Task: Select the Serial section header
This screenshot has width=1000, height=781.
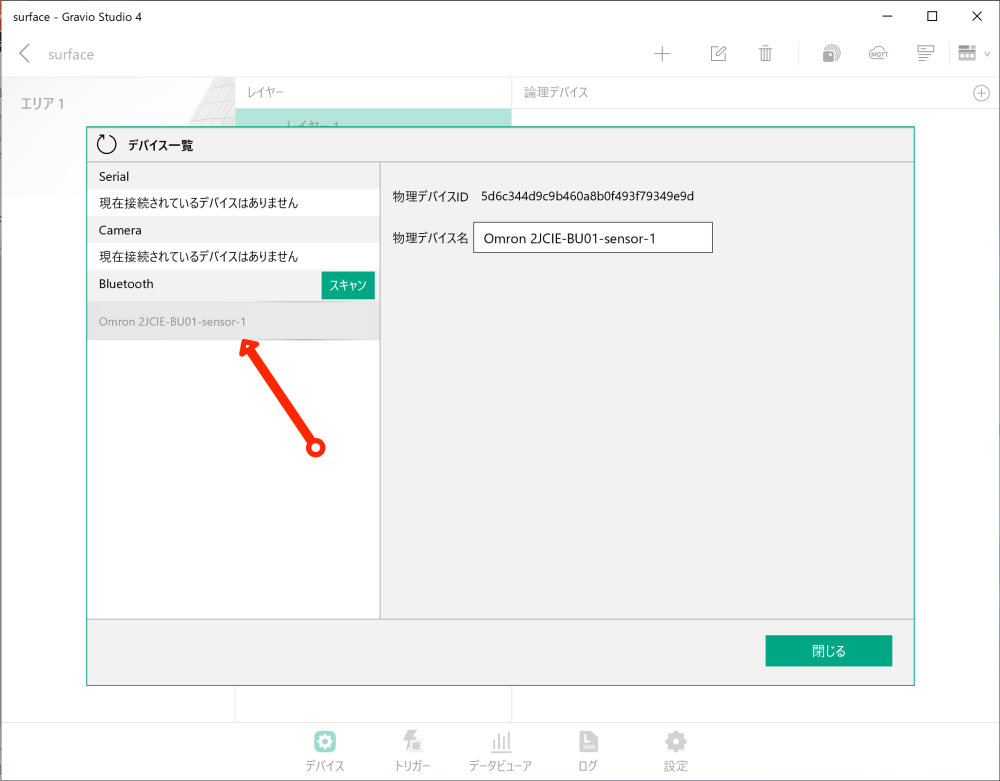Action: point(233,177)
